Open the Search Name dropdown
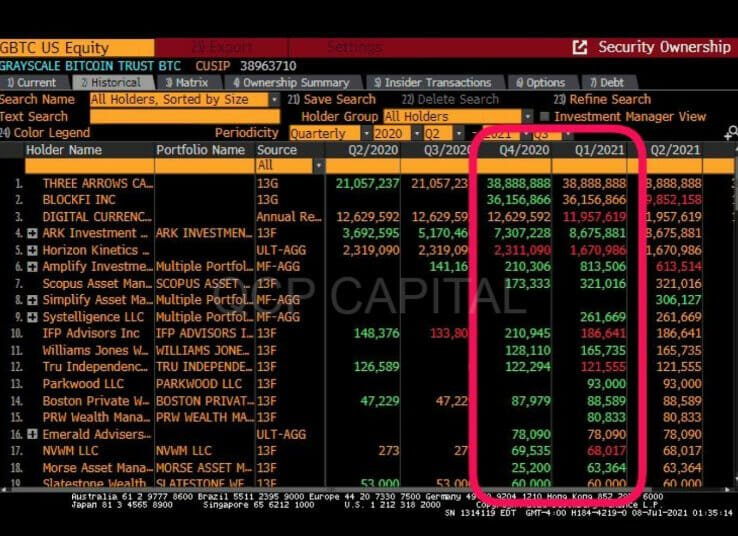Image resolution: width=738 pixels, height=536 pixels. point(274,100)
